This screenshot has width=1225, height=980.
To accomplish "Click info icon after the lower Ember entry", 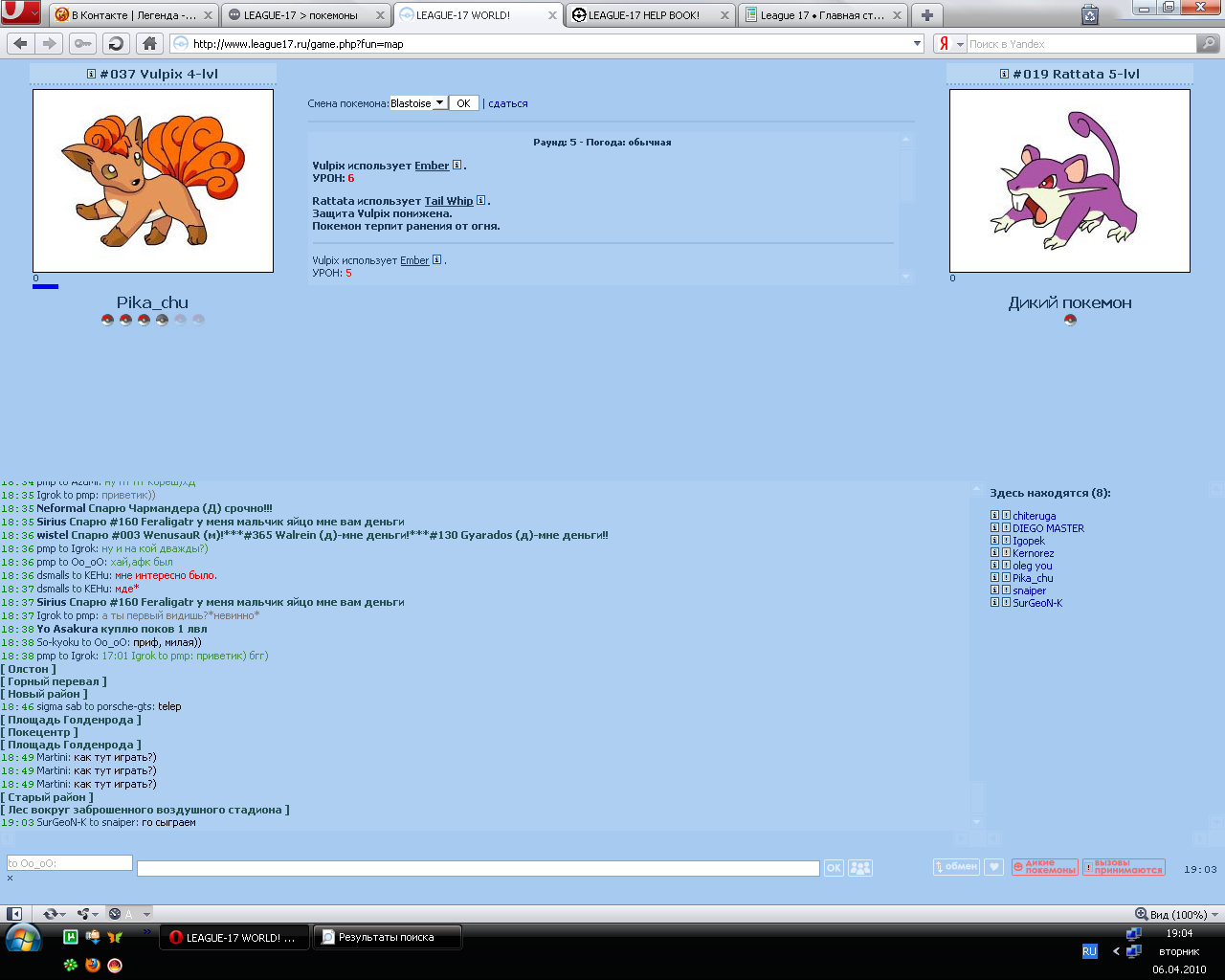I will [436, 259].
